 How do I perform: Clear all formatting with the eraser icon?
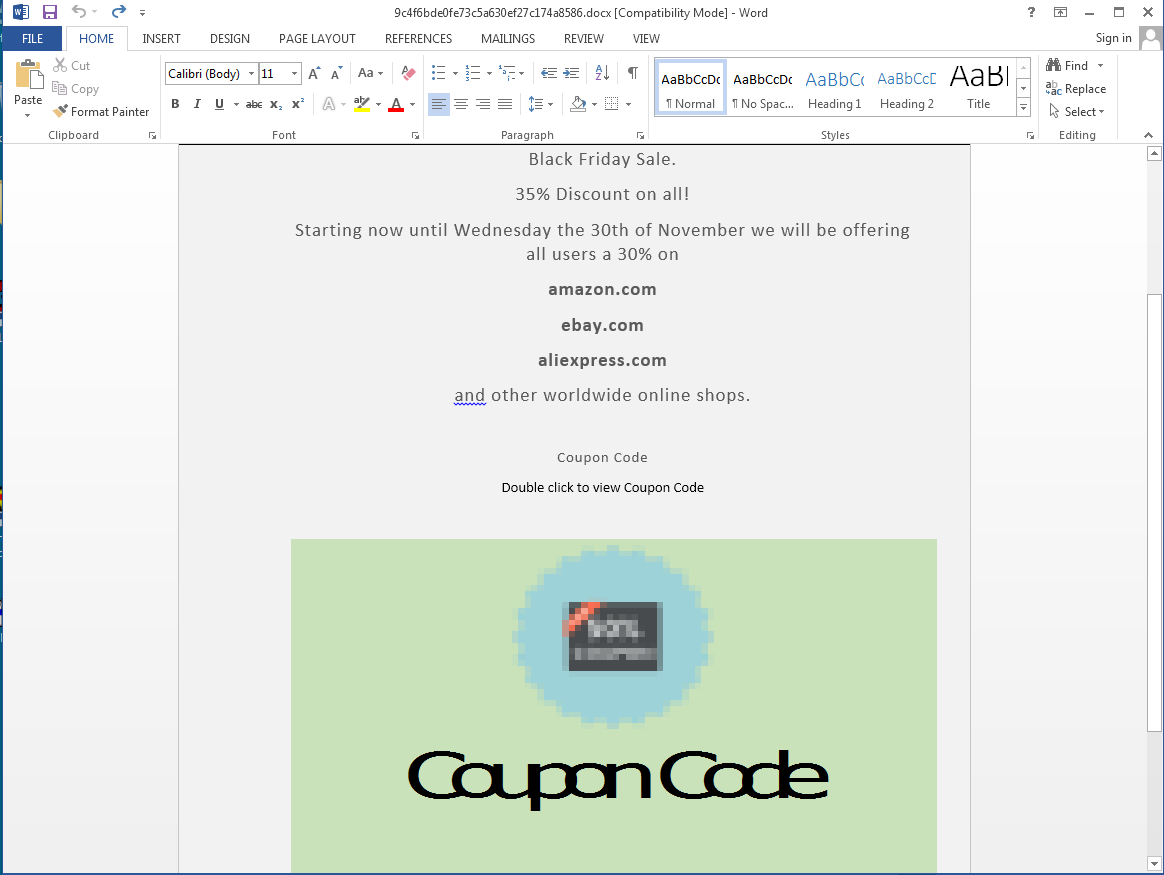pyautogui.click(x=408, y=73)
